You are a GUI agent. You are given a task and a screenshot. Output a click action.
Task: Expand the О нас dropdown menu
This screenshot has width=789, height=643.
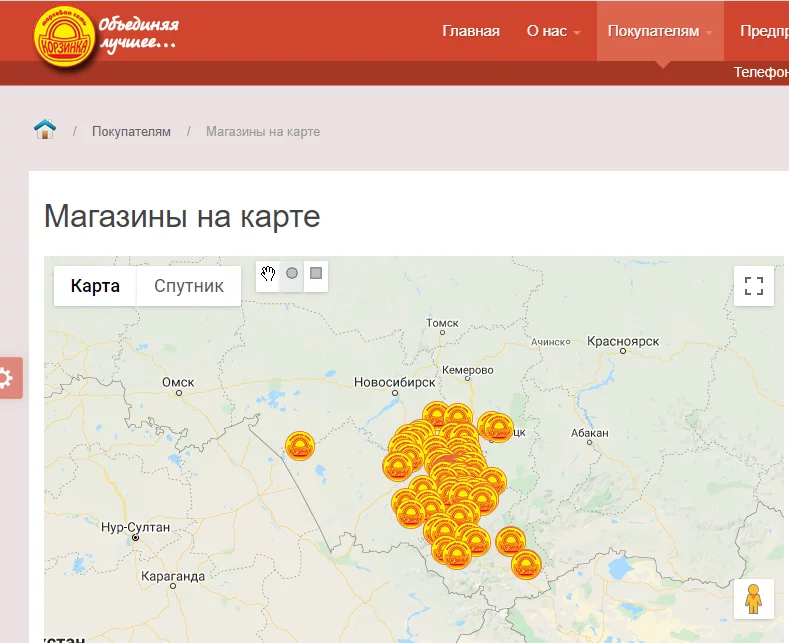pyautogui.click(x=553, y=31)
